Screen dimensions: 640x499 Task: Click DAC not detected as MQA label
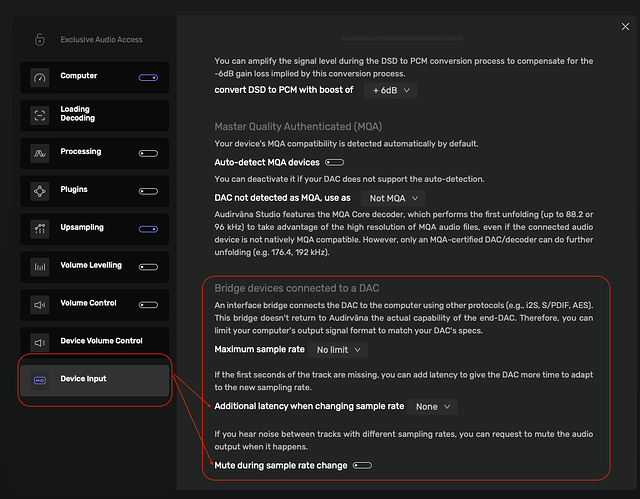coord(282,198)
